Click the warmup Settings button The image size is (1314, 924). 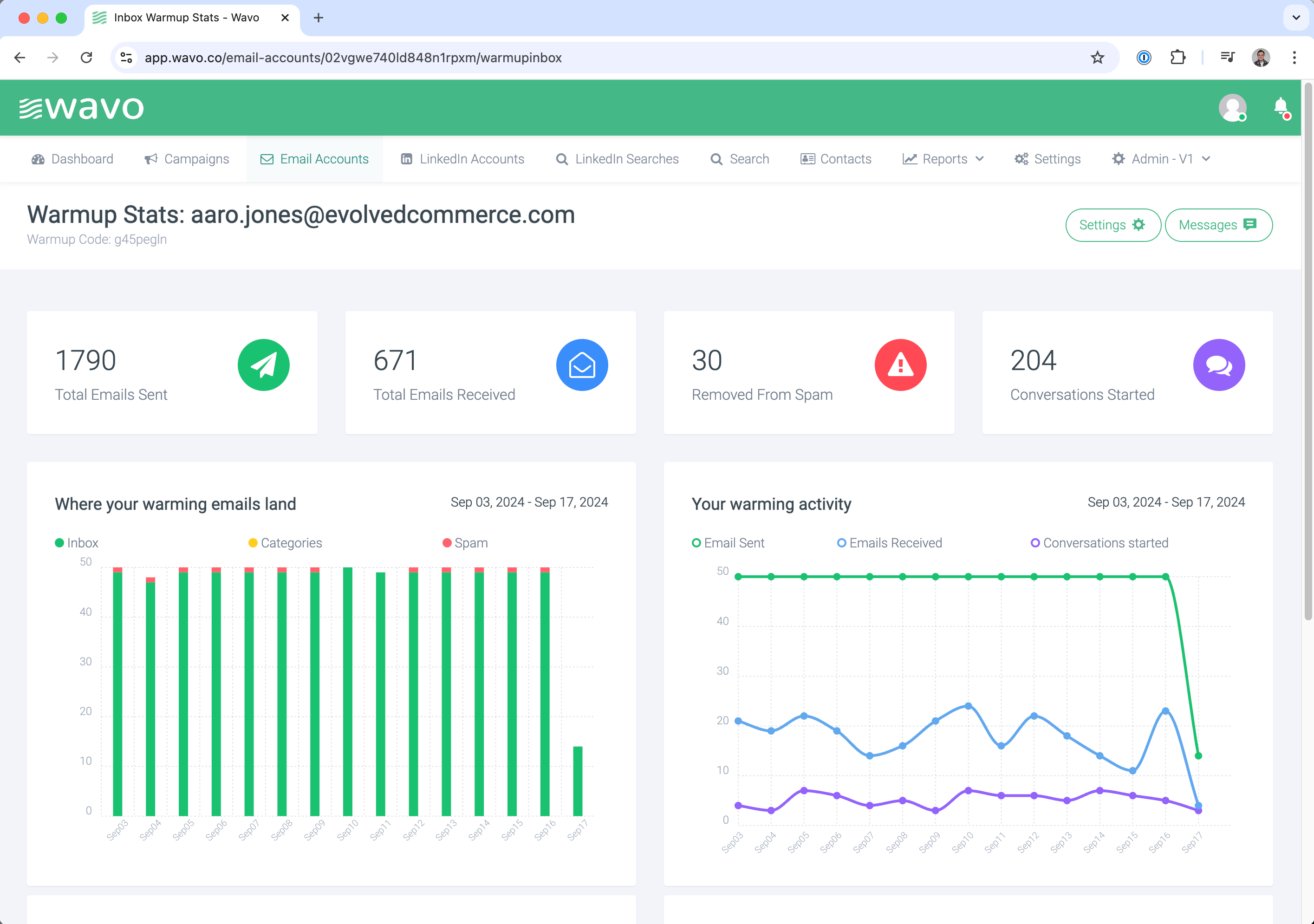[x=1112, y=225]
